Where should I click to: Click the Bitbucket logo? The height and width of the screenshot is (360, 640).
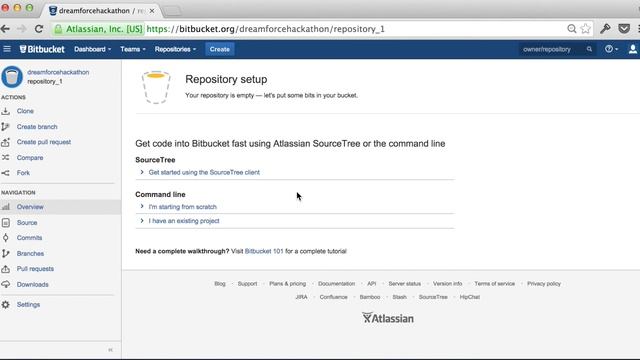(42, 49)
